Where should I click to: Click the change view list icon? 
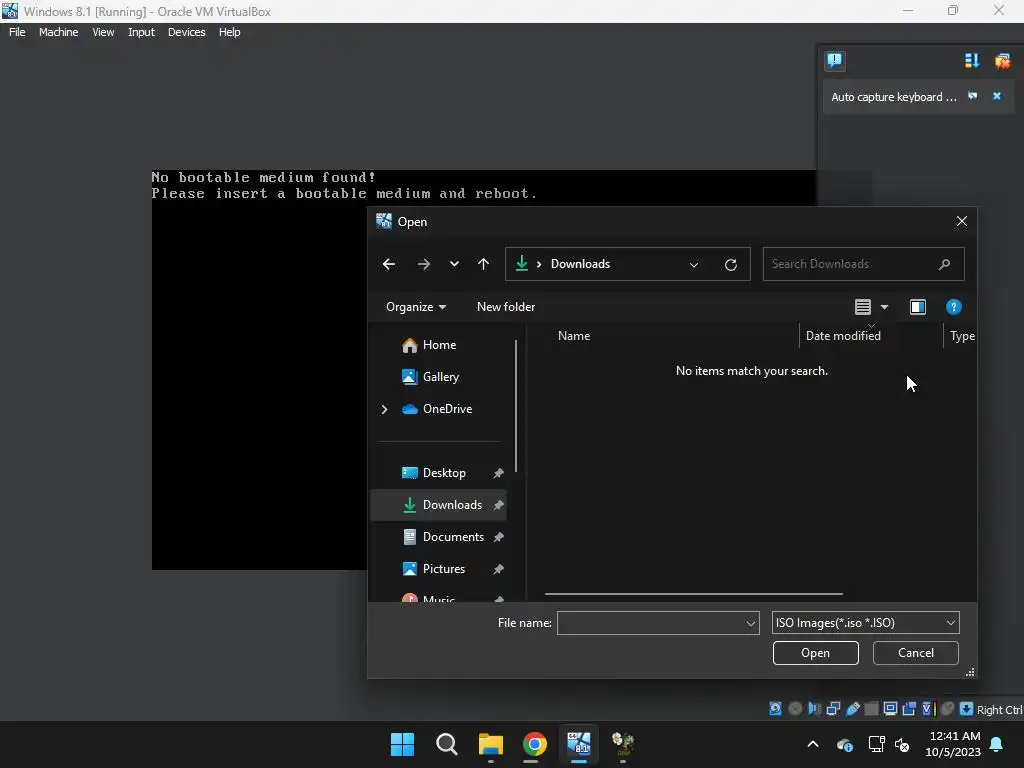(863, 307)
